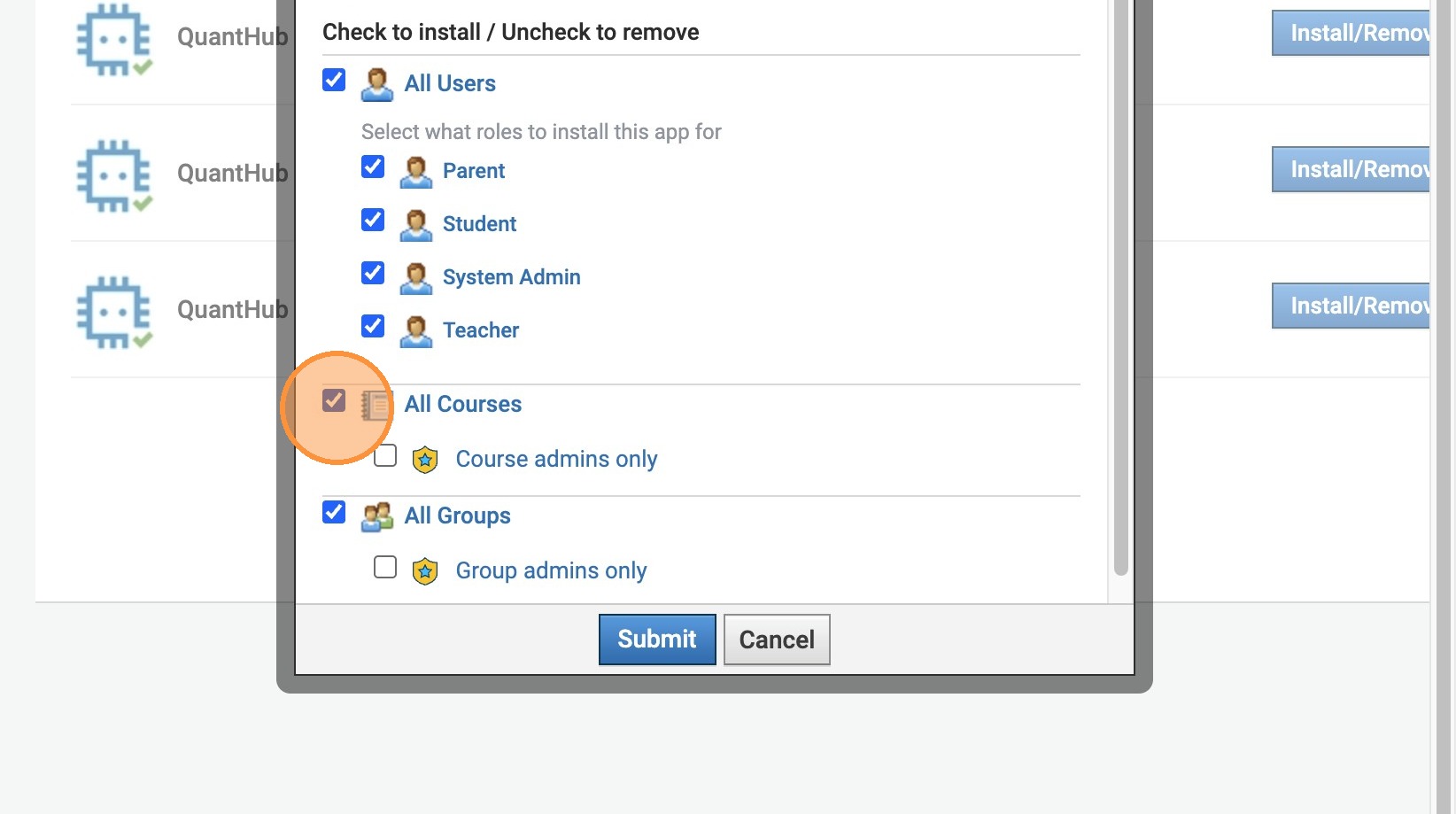The image size is (1456, 814).
Task: Click the All Users person icon
Action: [x=377, y=84]
